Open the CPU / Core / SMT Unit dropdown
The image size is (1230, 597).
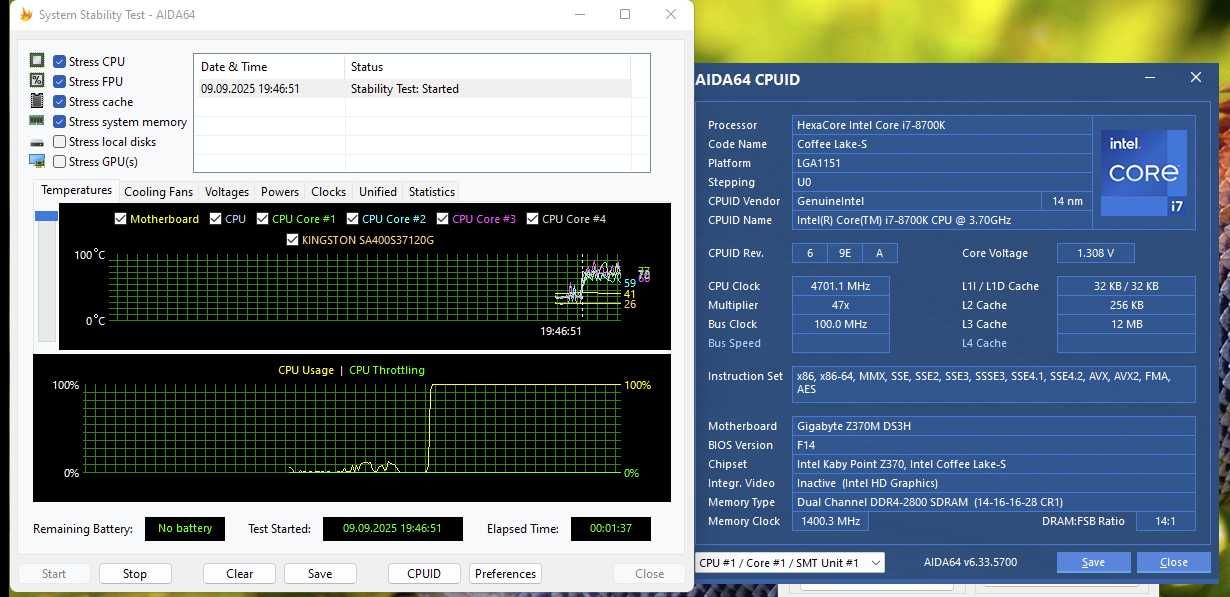790,563
